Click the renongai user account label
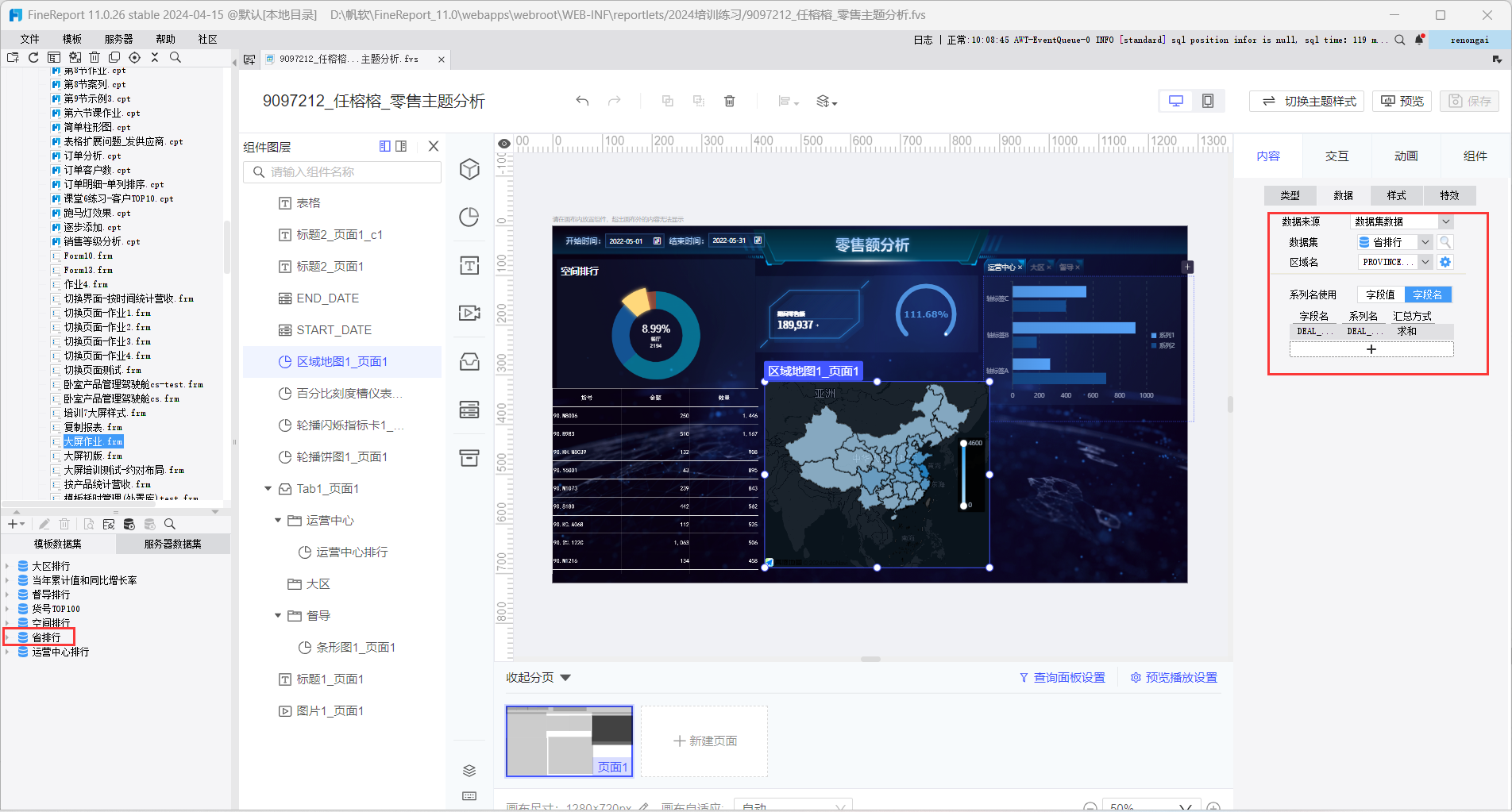This screenshot has width=1512, height=812. tap(1470, 40)
